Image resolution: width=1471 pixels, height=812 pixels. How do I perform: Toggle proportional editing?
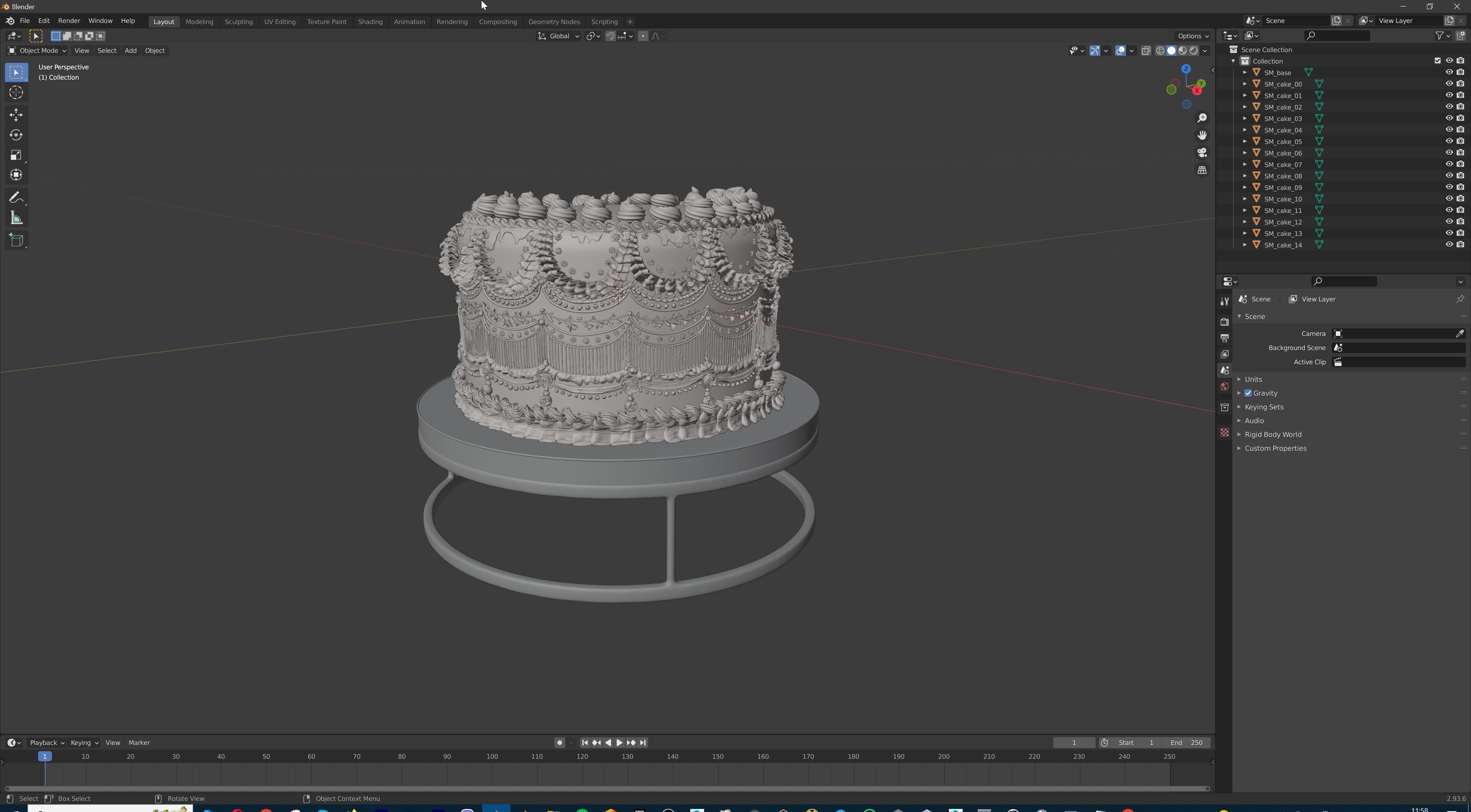(x=643, y=36)
